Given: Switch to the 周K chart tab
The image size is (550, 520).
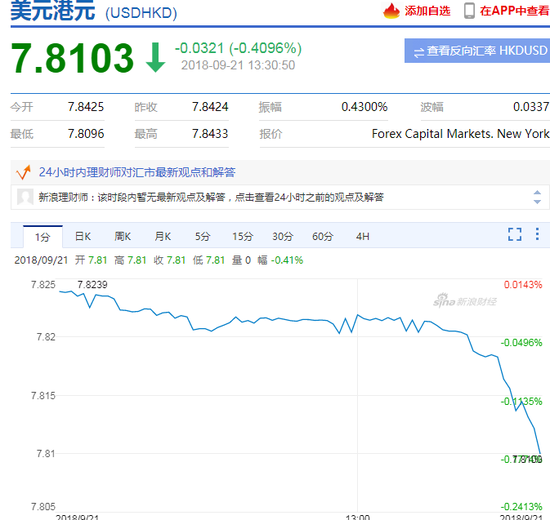Looking at the screenshot, I should pos(123,236).
